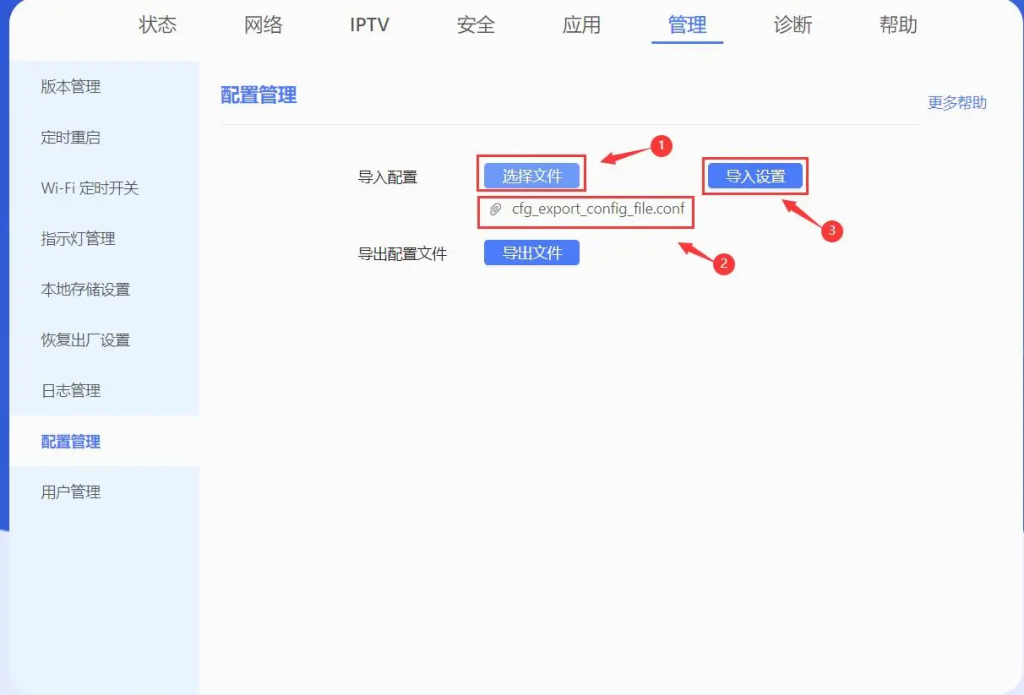Switch to the 帮助 tab
This screenshot has height=695, width=1024.
click(x=898, y=25)
